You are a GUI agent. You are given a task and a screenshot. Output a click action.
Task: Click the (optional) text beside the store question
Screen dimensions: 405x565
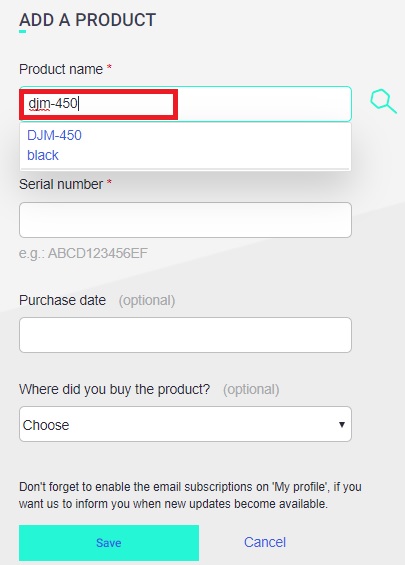click(251, 390)
